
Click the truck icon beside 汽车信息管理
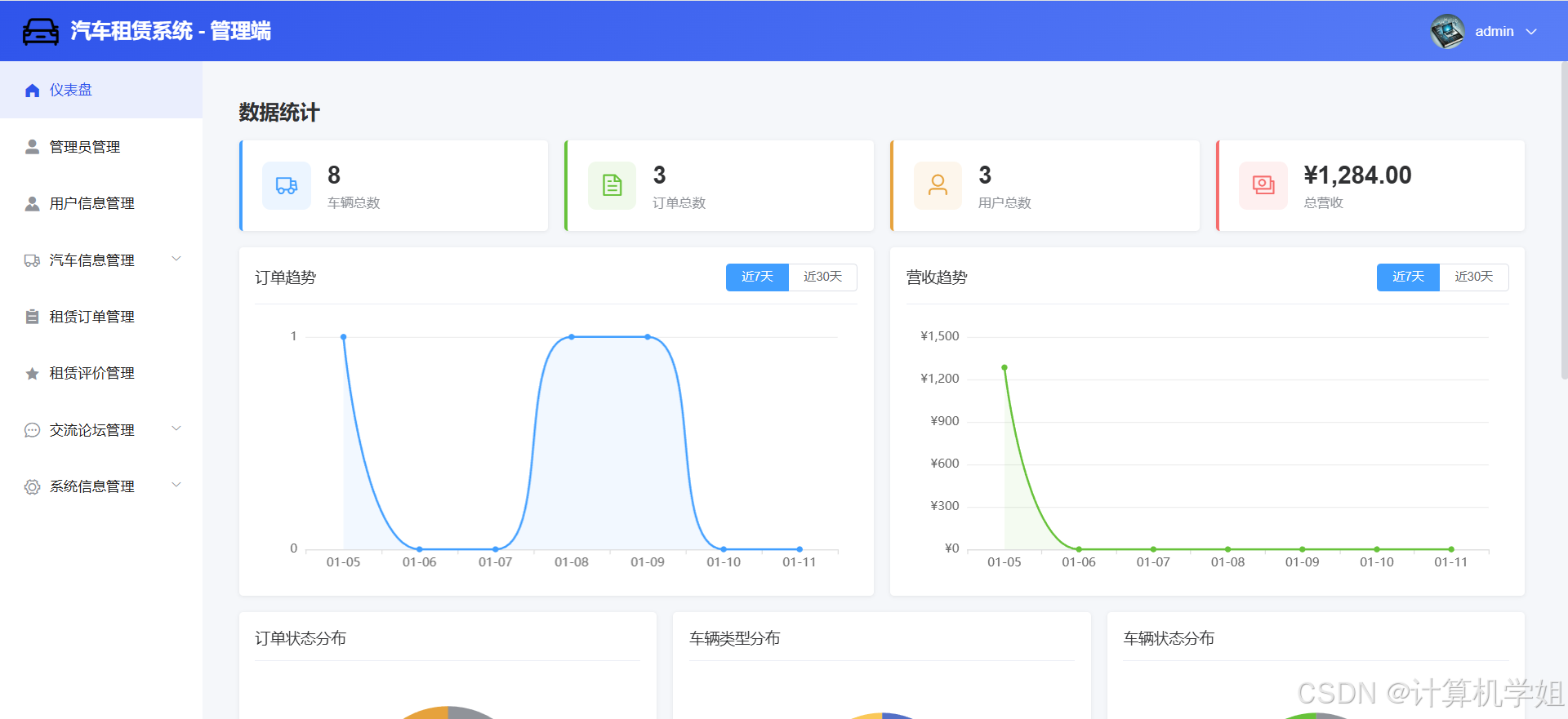(32, 260)
